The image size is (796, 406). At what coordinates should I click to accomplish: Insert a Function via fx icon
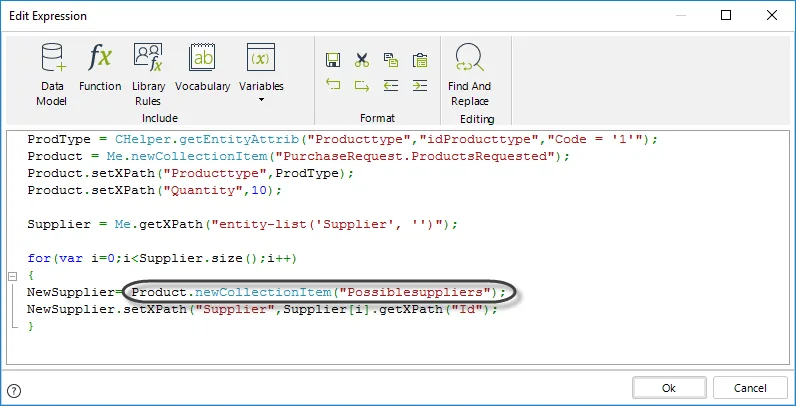100,67
